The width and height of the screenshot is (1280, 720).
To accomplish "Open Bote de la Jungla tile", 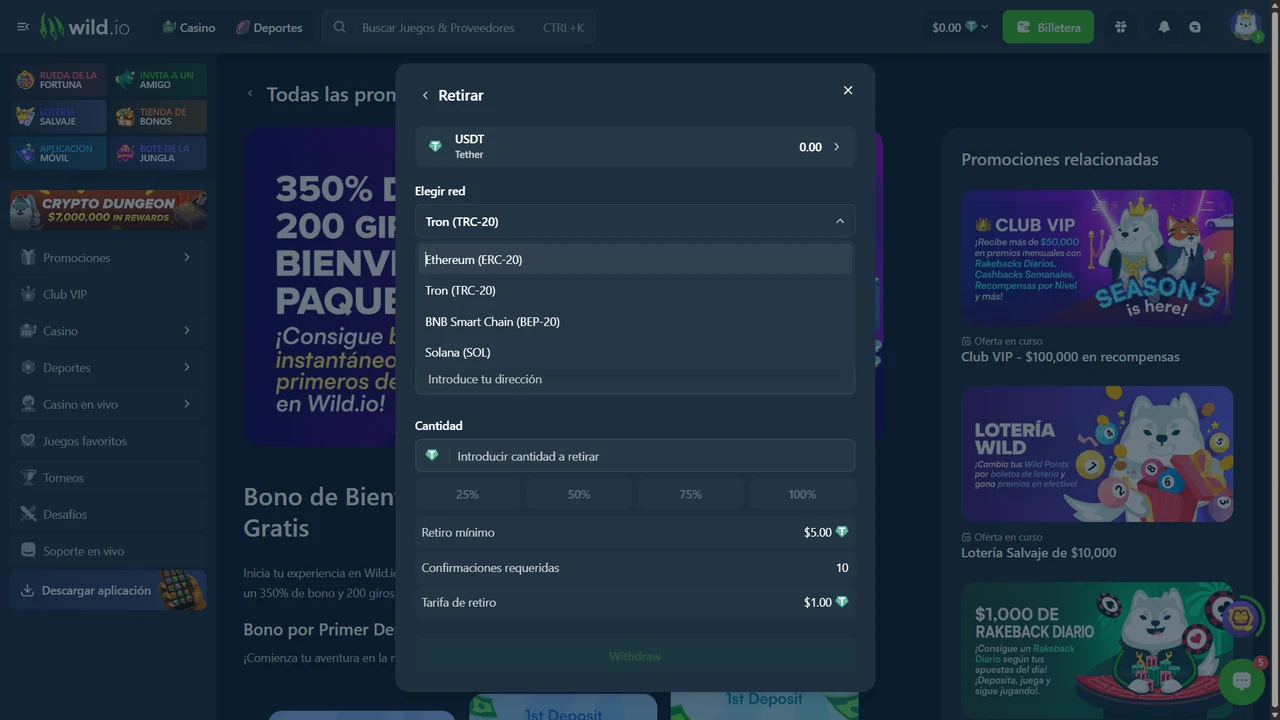I will pos(158,153).
